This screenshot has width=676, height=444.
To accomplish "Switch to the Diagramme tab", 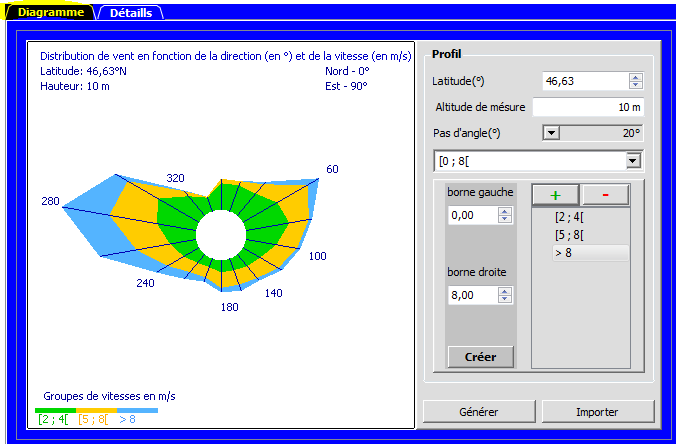I will coord(50,12).
